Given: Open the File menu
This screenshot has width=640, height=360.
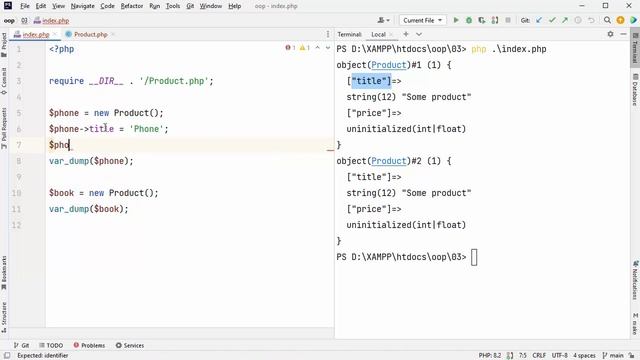Looking at the screenshot, I should coord(25,6).
